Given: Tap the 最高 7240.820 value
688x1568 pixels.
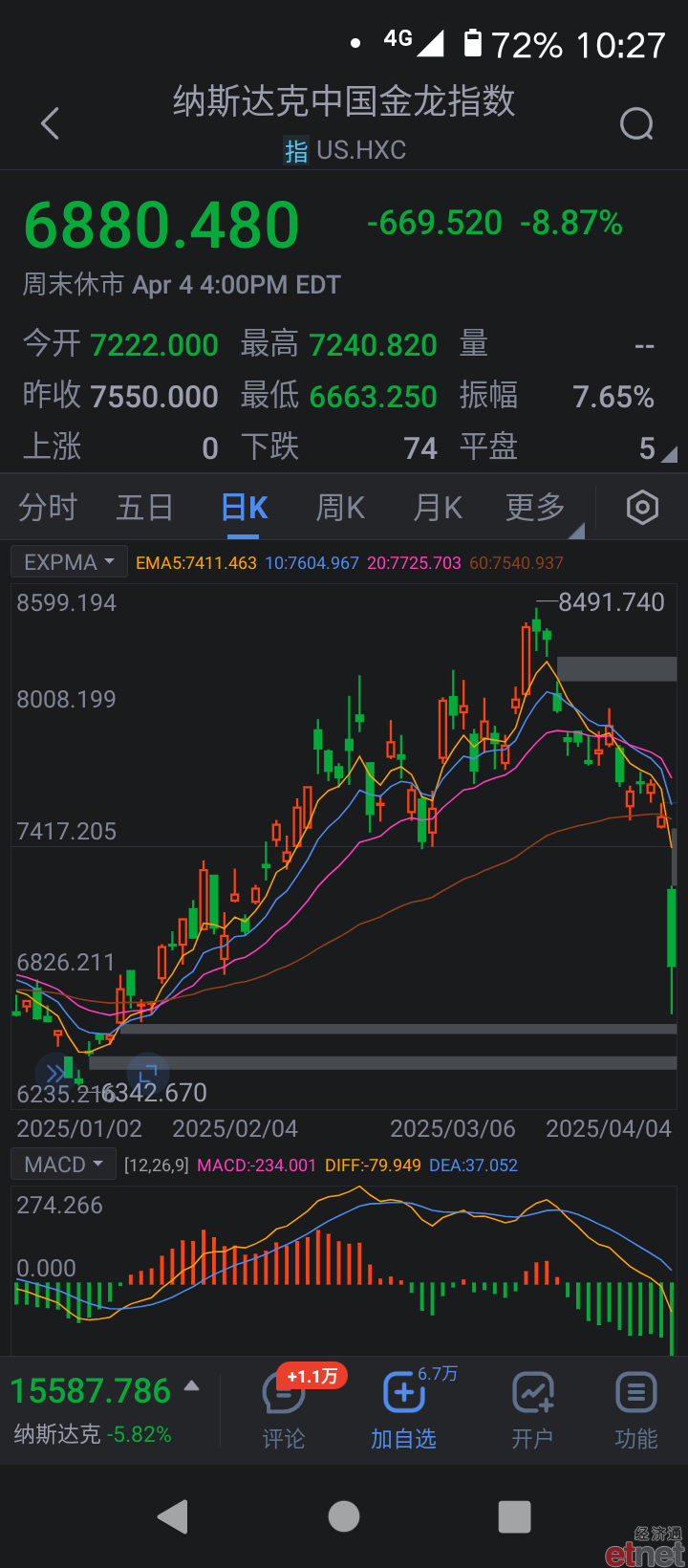Looking at the screenshot, I should point(374,345).
